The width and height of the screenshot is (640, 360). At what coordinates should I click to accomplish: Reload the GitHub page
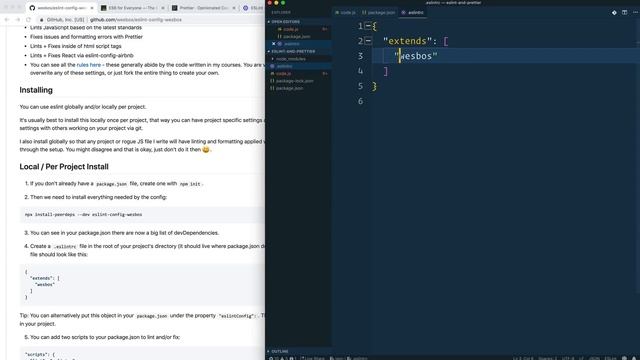pos(28,20)
